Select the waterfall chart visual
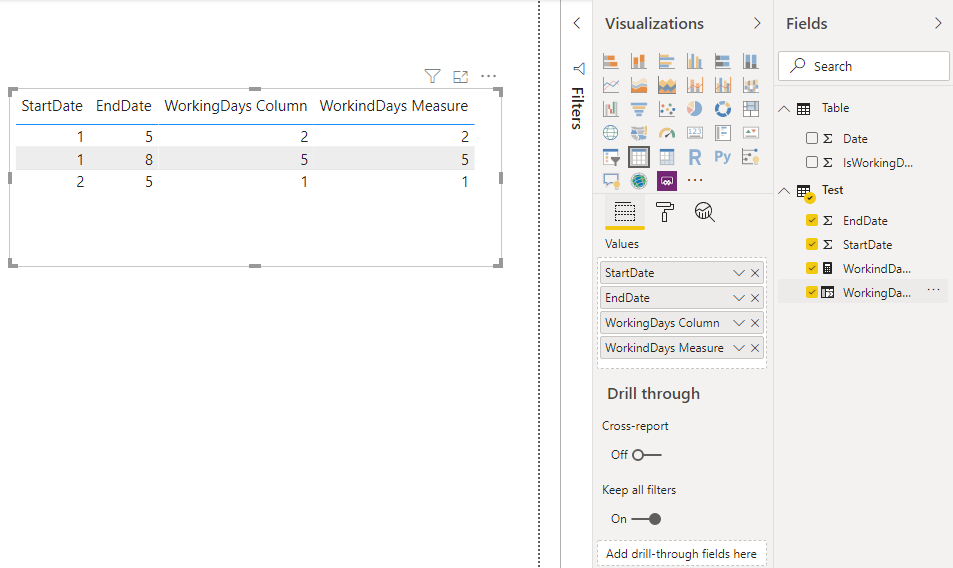Viewport: 953px width, 568px height. [x=610, y=109]
